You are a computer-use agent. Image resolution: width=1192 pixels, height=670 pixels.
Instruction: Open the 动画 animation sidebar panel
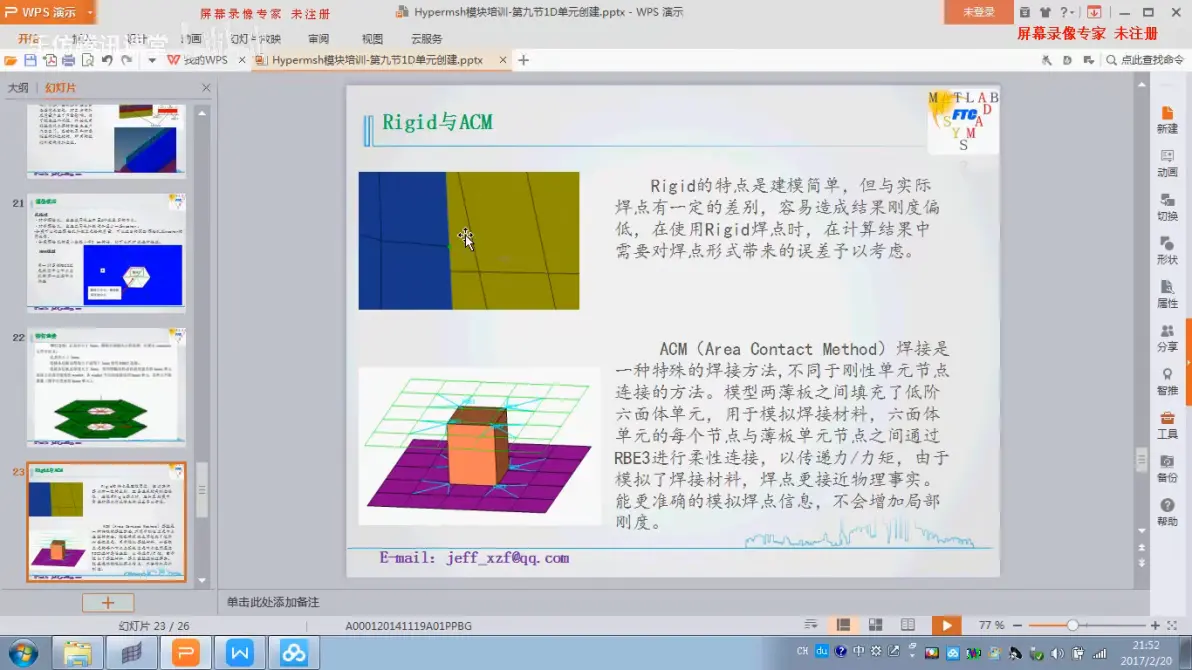pos(1167,164)
